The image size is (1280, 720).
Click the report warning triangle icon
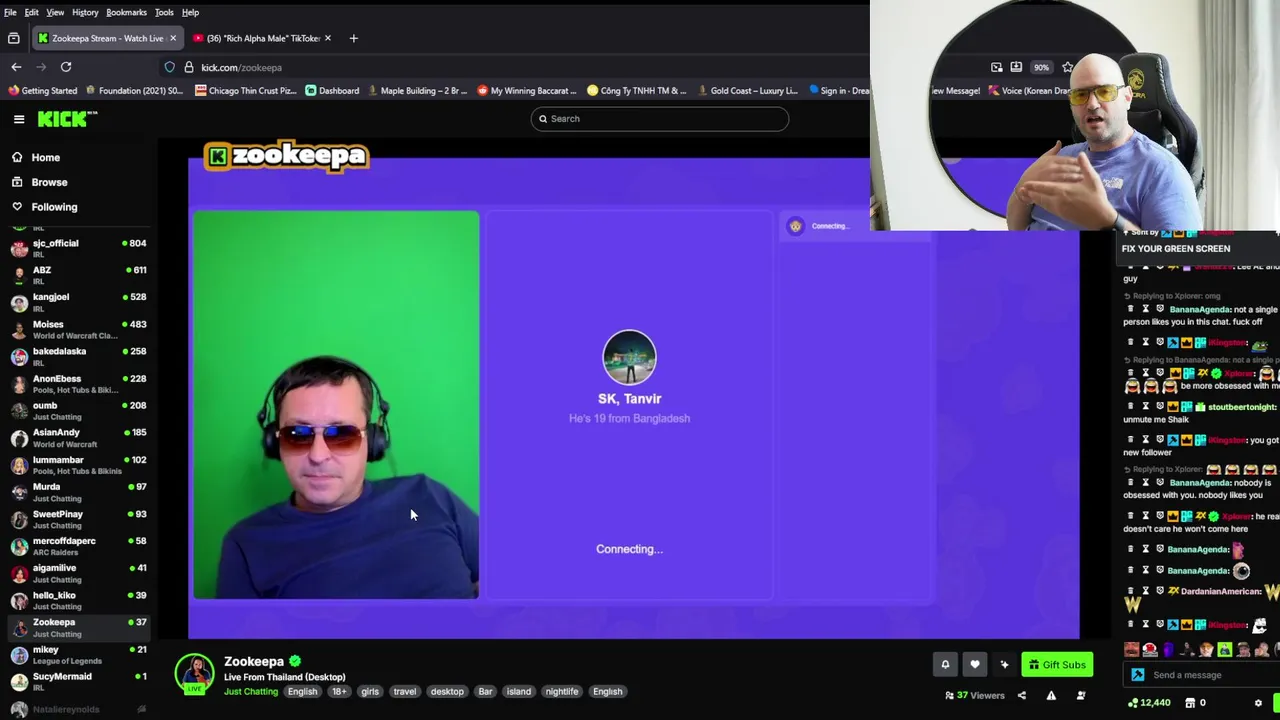point(1051,696)
